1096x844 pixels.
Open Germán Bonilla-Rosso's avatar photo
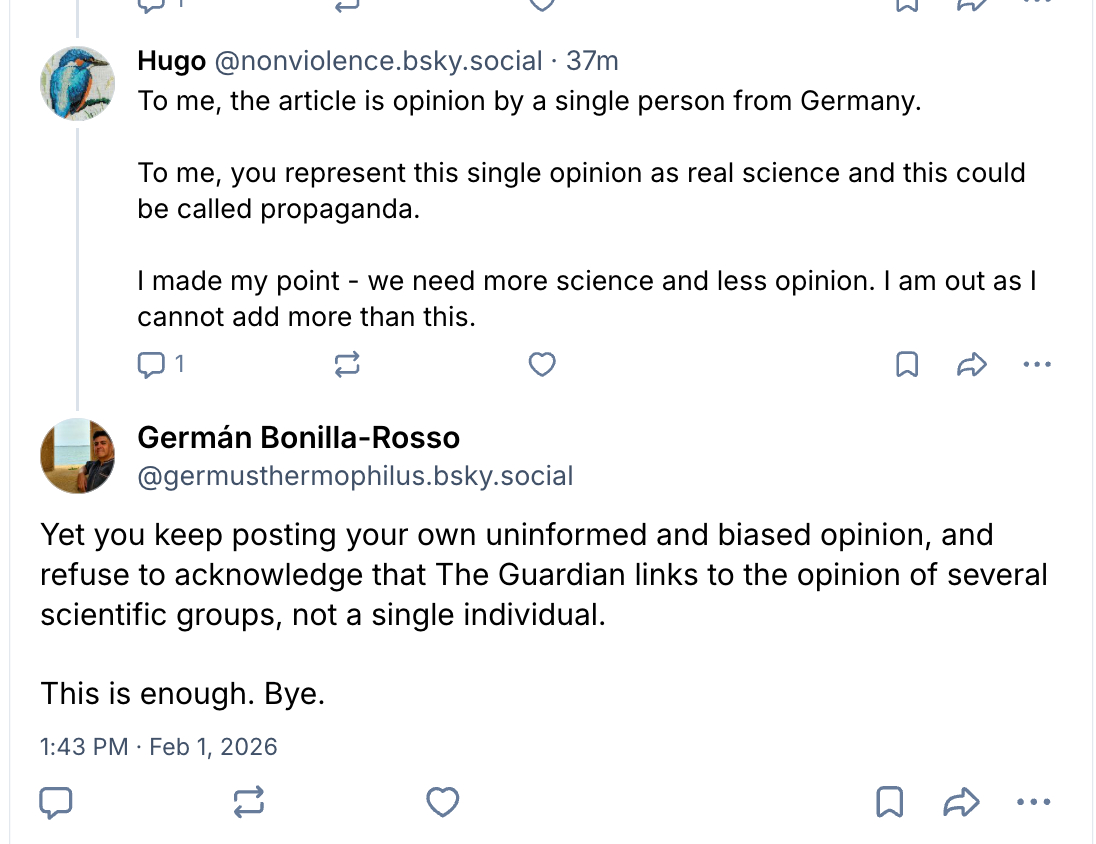pyautogui.click(x=77, y=456)
